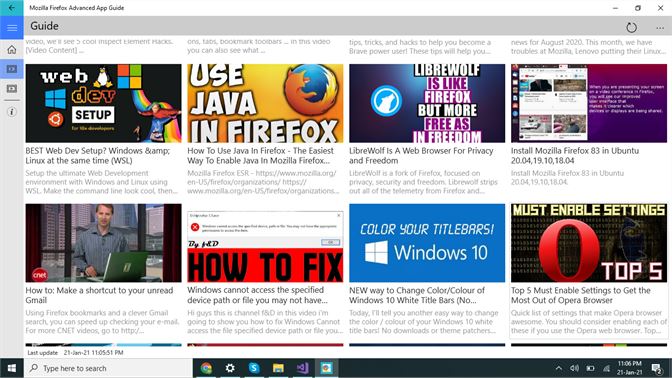Open the taskbar clock showing 11:06 PM
This screenshot has height=378, width=672.
click(x=630, y=368)
